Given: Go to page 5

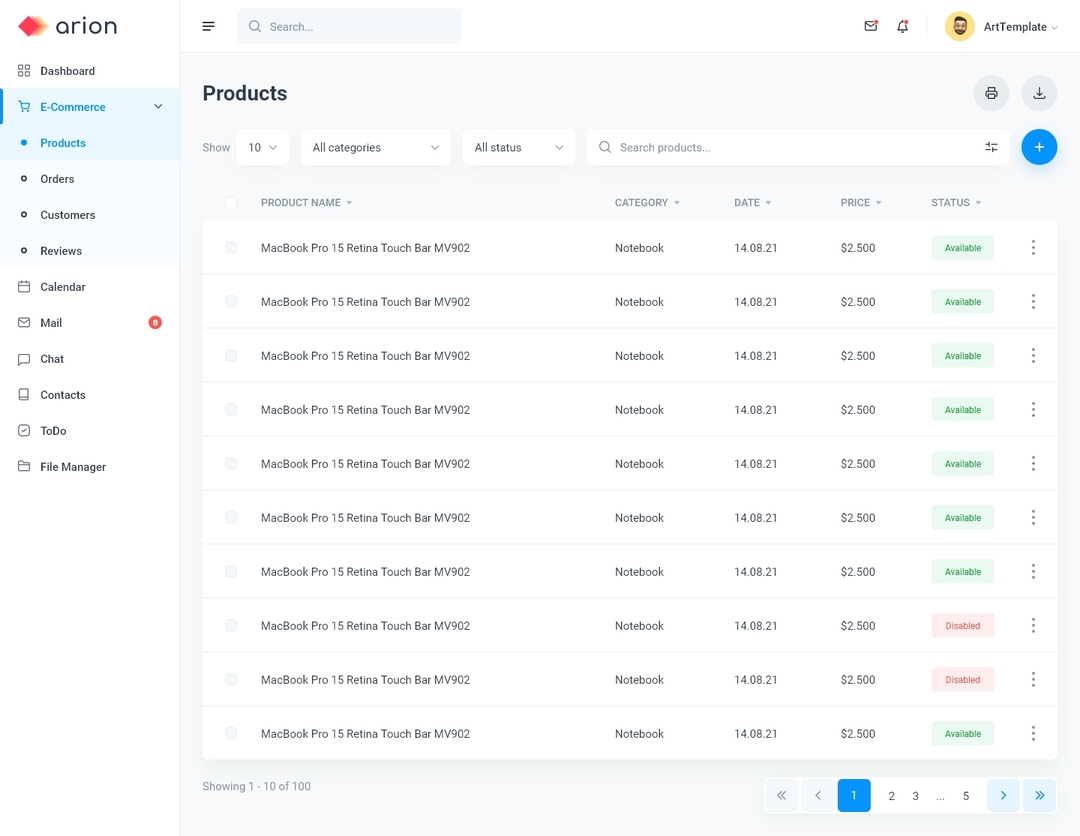Looking at the screenshot, I should coord(966,796).
